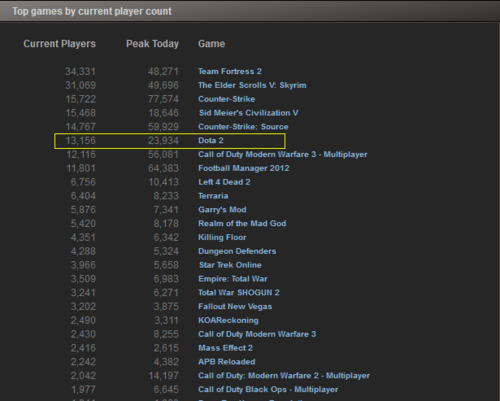The height and width of the screenshot is (401, 500).
Task: Click the 'Top games by current player count' title
Action: click(x=92, y=11)
